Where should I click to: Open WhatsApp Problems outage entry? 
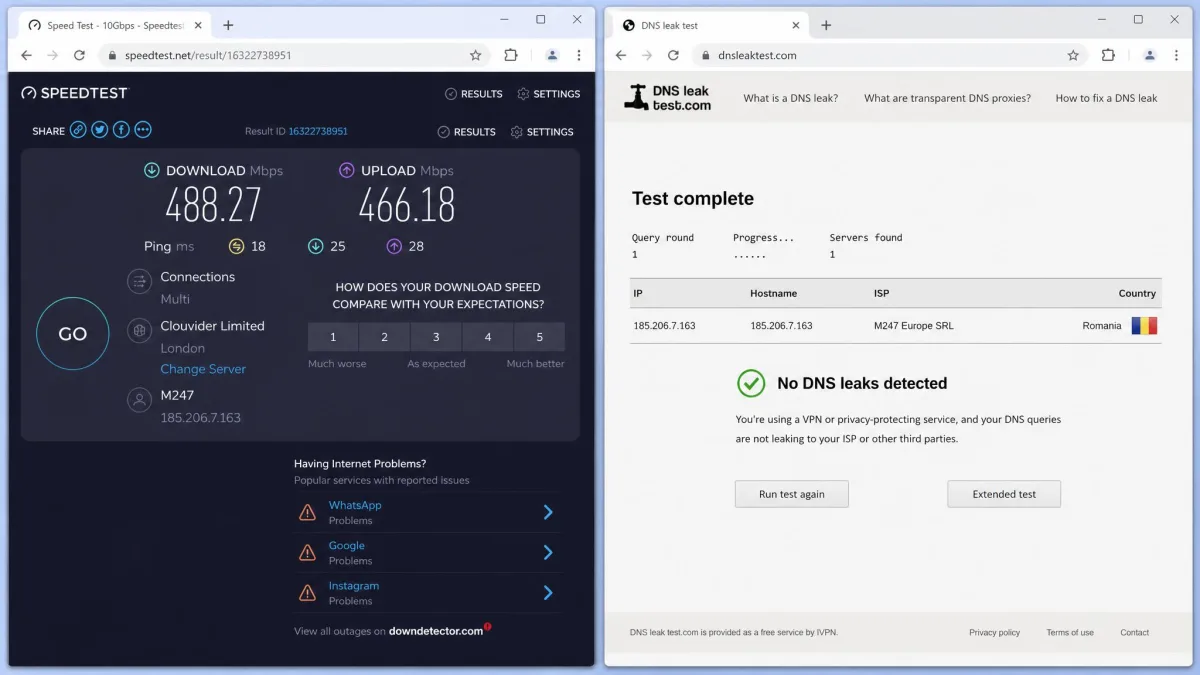coord(427,512)
